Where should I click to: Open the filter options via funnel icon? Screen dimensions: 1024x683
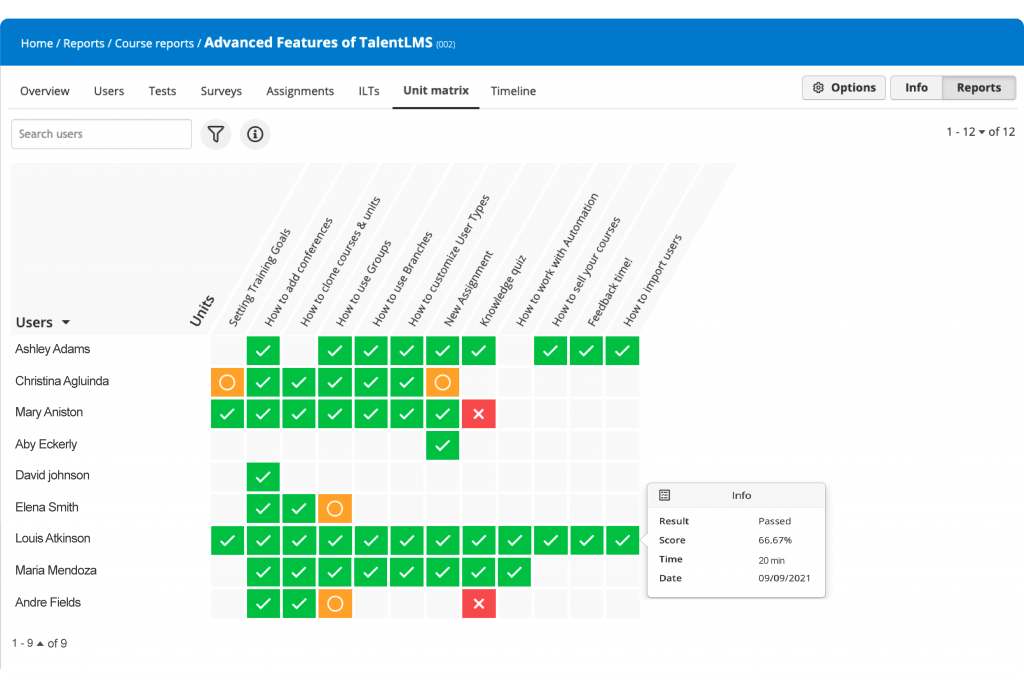216,134
